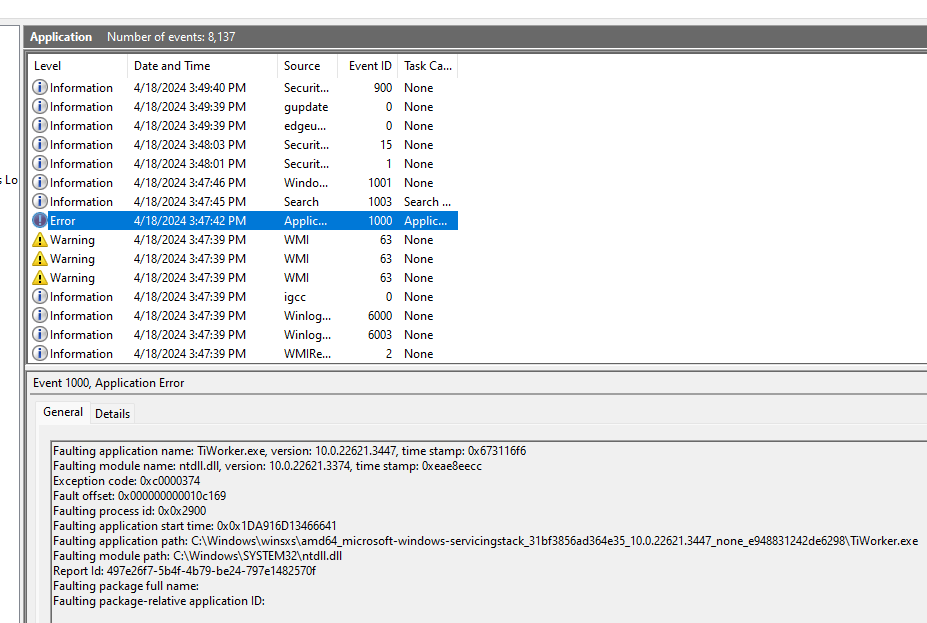
Task: Sort by the Event ID column header
Action: (x=368, y=66)
